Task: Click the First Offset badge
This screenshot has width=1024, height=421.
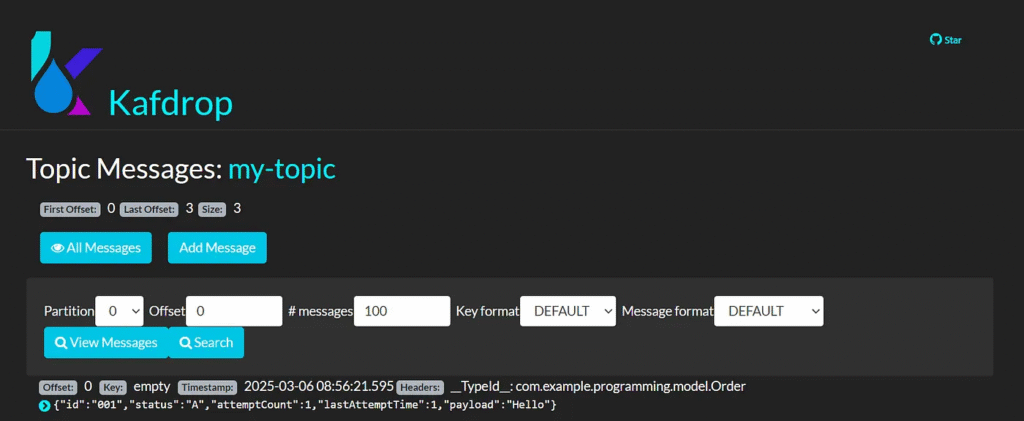Action: point(70,209)
